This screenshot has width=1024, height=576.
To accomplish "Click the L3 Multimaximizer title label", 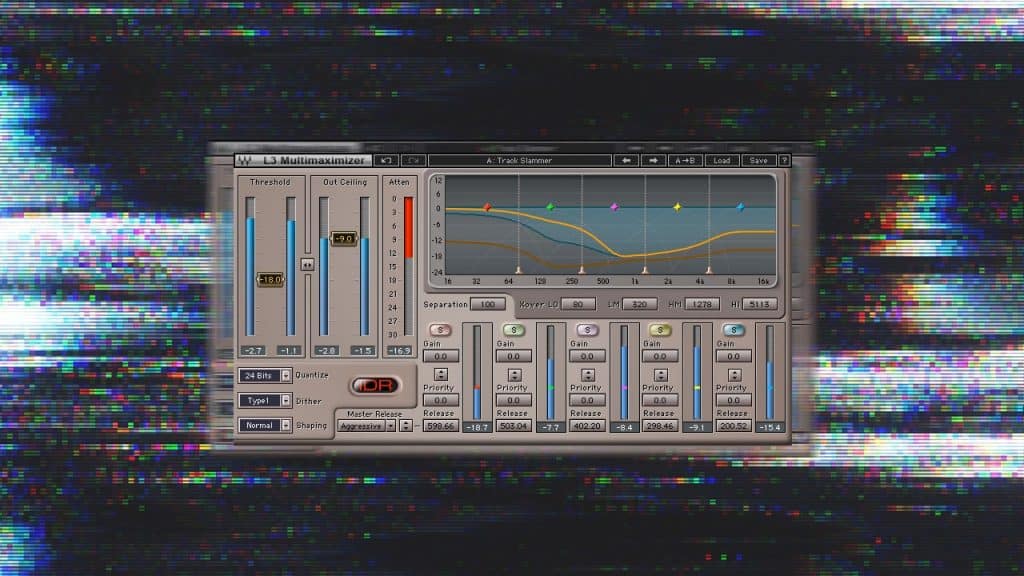I will (x=313, y=161).
